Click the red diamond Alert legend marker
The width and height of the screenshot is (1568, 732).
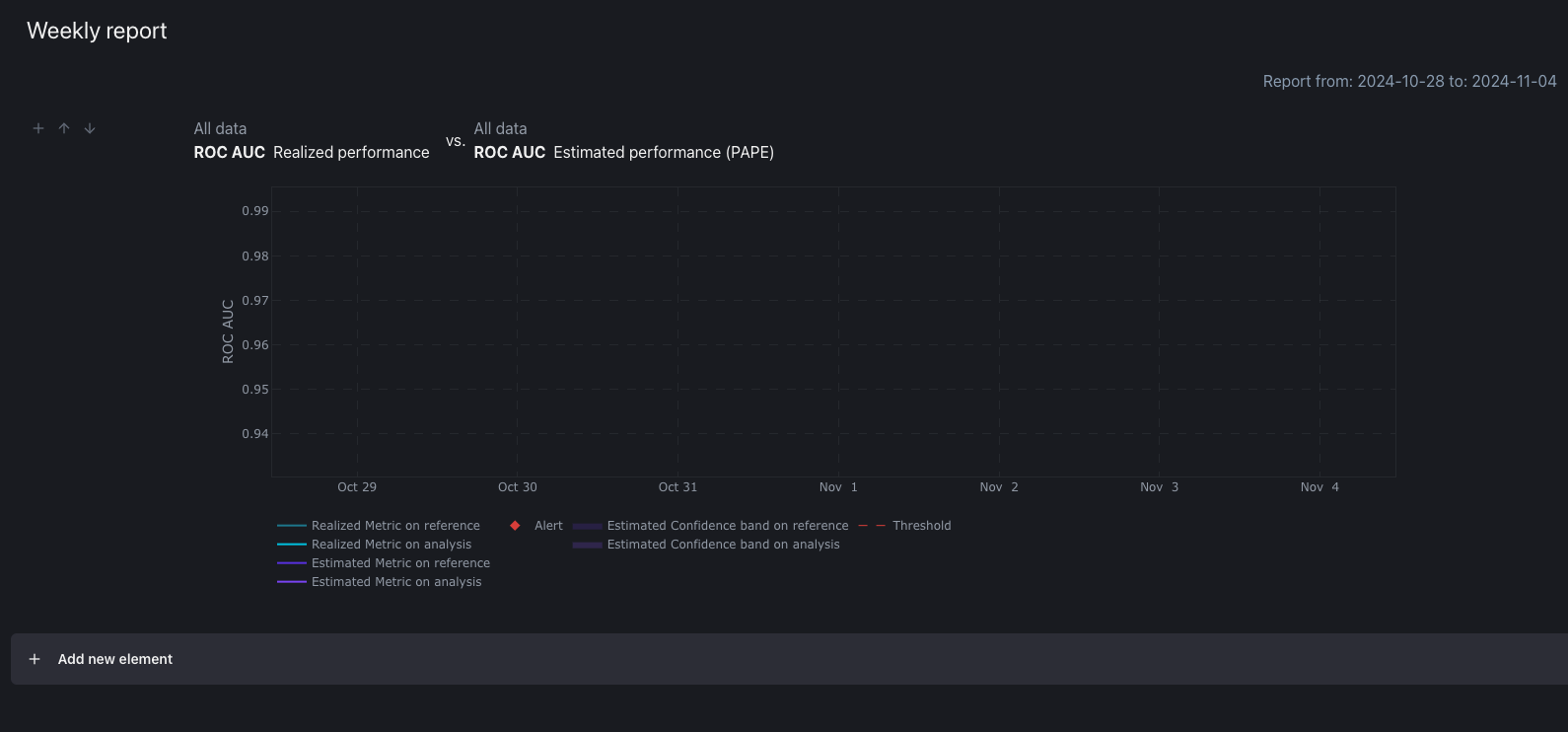[515, 526]
